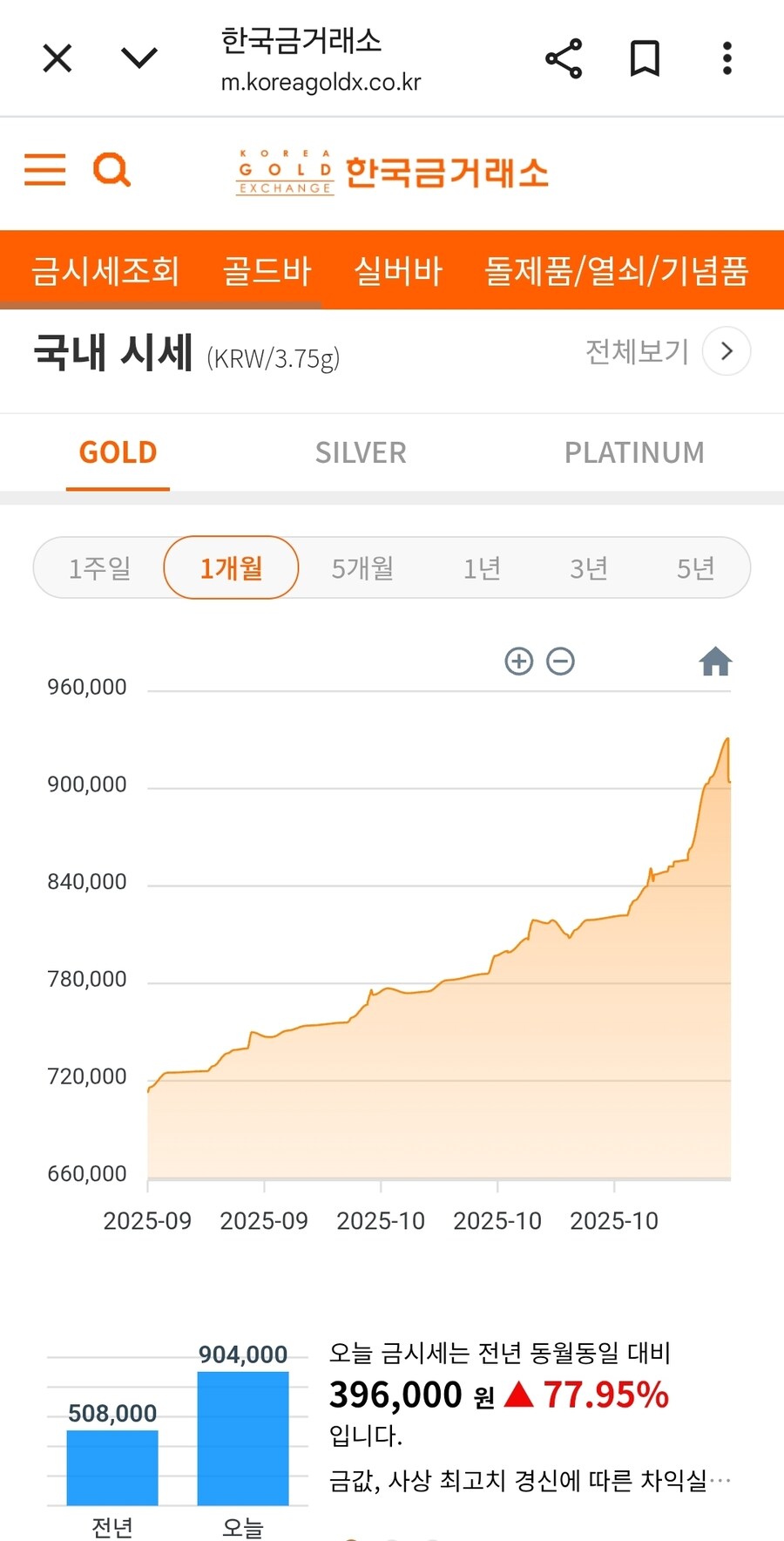The width and height of the screenshot is (784, 1541).
Task: Choose the 5년 chart range
Action: tap(695, 568)
